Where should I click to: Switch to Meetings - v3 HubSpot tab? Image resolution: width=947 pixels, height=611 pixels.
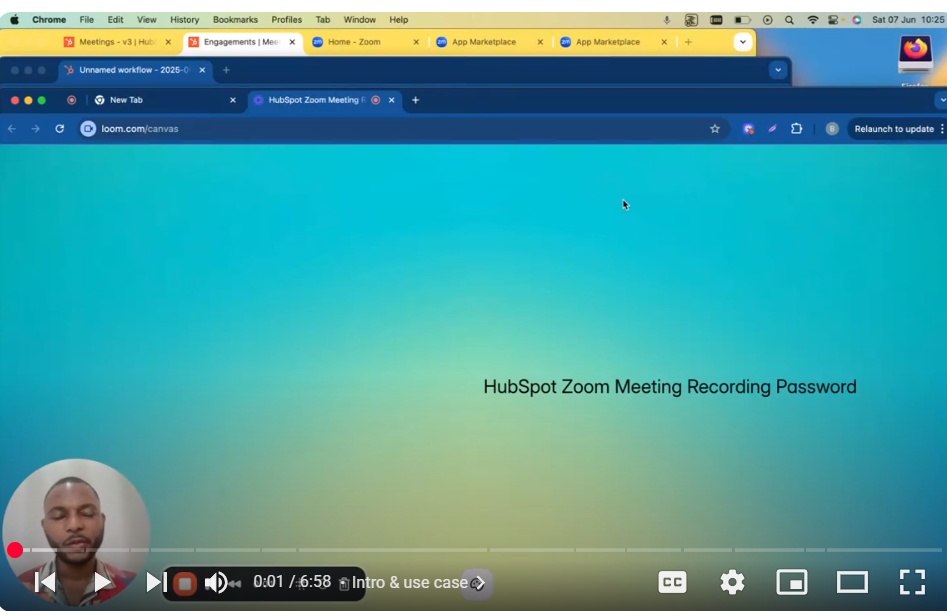point(118,42)
